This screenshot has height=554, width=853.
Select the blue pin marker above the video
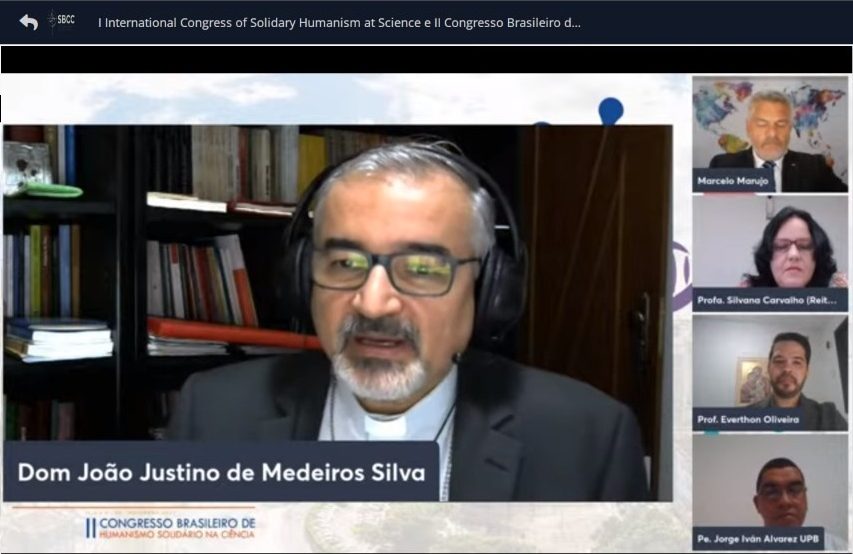coord(610,110)
